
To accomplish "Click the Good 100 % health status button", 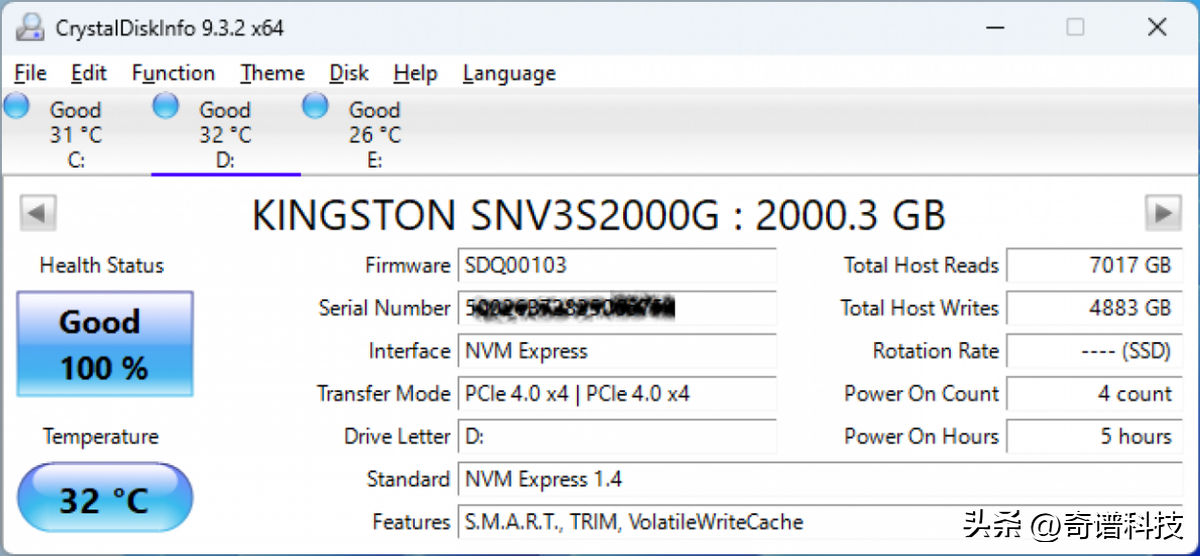I will coord(105,344).
